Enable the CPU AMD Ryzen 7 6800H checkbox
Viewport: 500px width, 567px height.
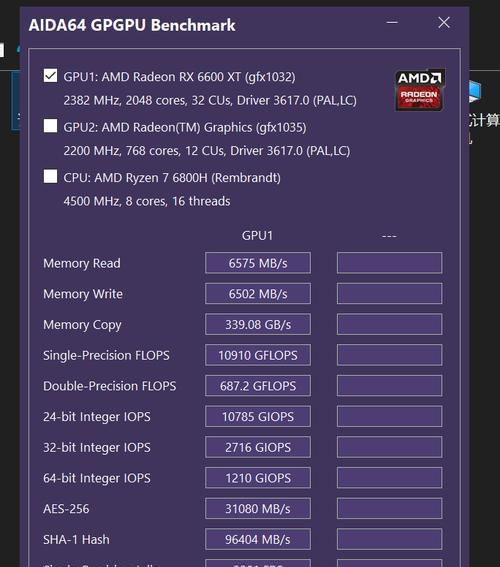click(x=50, y=176)
